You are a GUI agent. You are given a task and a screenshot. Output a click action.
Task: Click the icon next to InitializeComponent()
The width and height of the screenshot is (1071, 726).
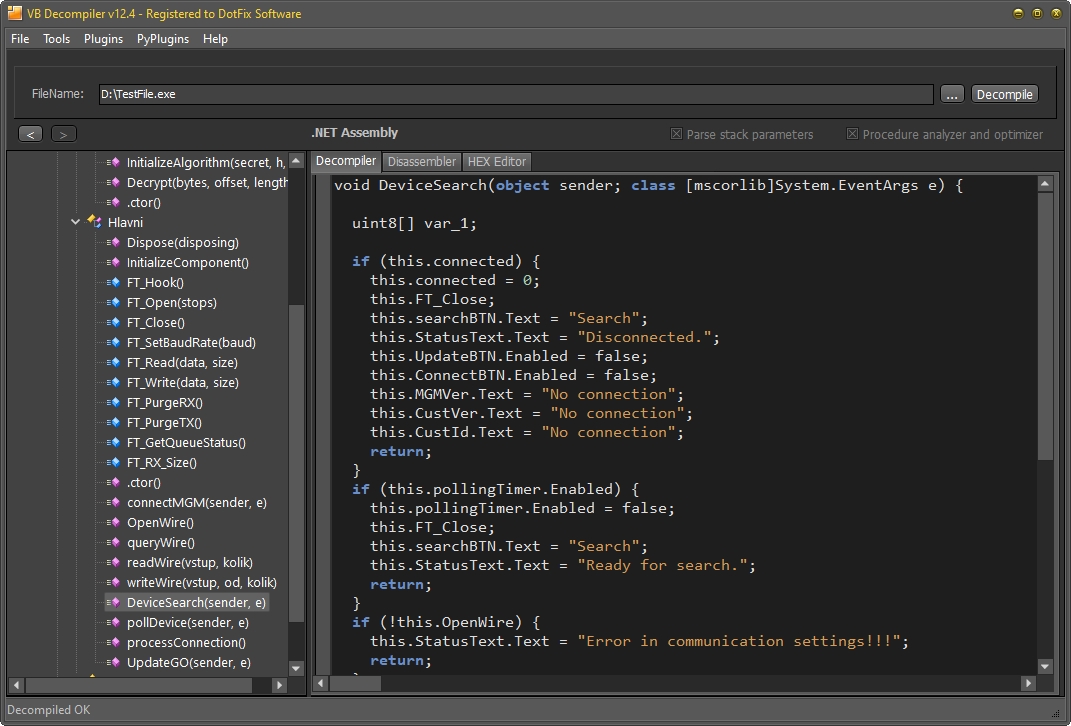113,262
